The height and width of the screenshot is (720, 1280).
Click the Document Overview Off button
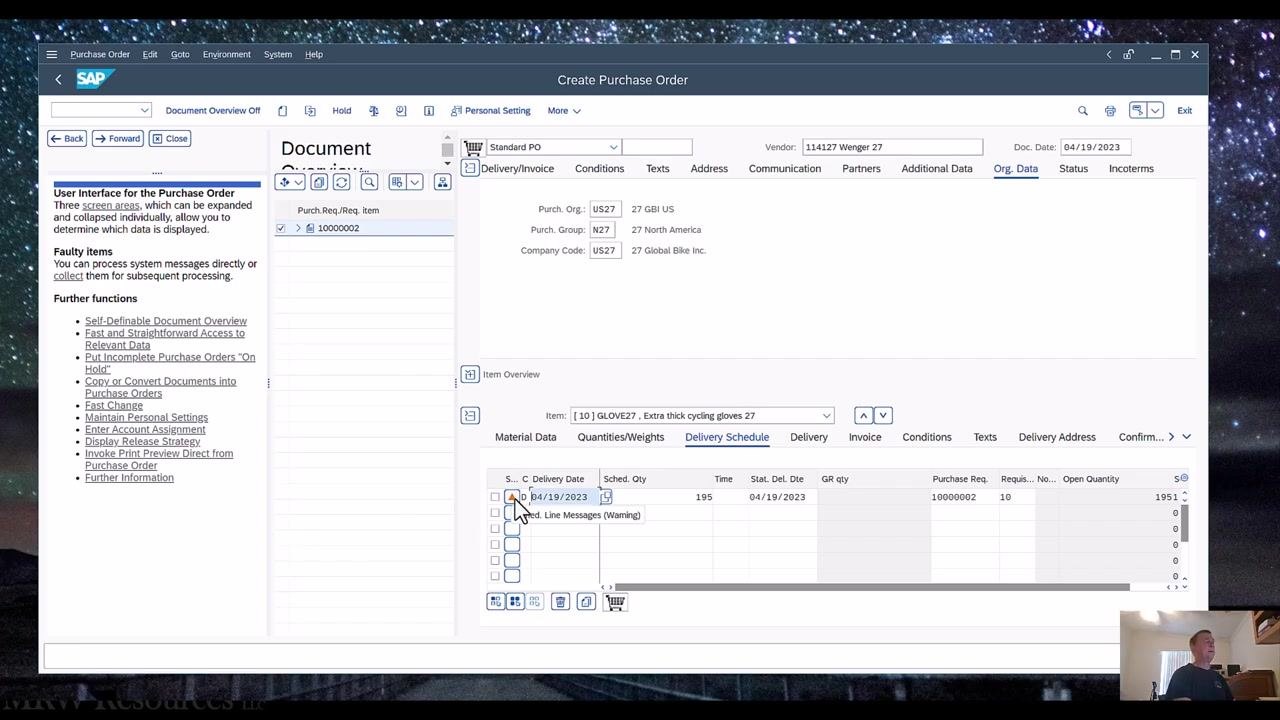(213, 111)
